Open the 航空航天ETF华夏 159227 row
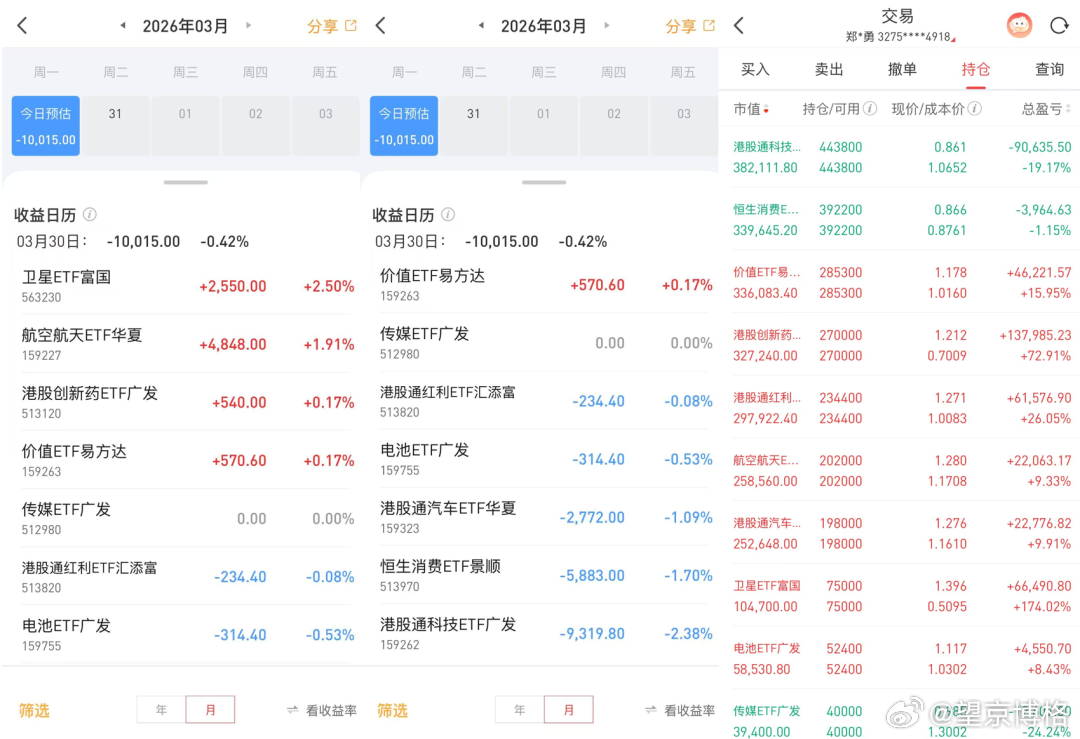 [x=187, y=344]
